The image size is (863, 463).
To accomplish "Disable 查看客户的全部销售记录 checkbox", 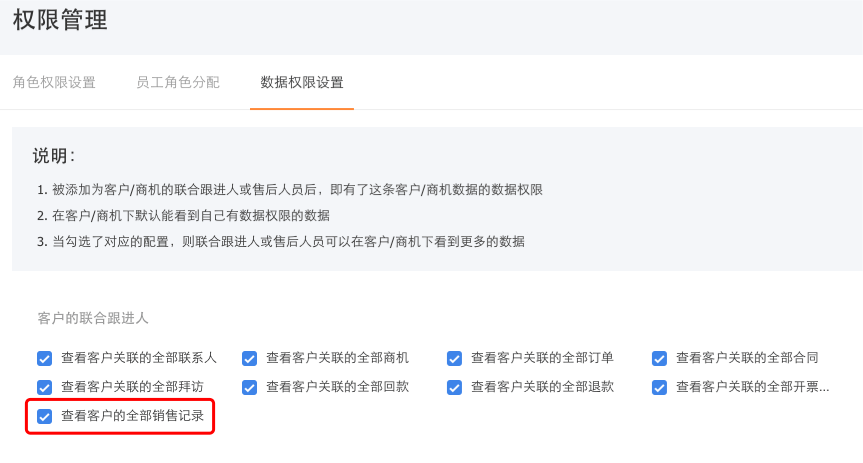I will (x=45, y=416).
